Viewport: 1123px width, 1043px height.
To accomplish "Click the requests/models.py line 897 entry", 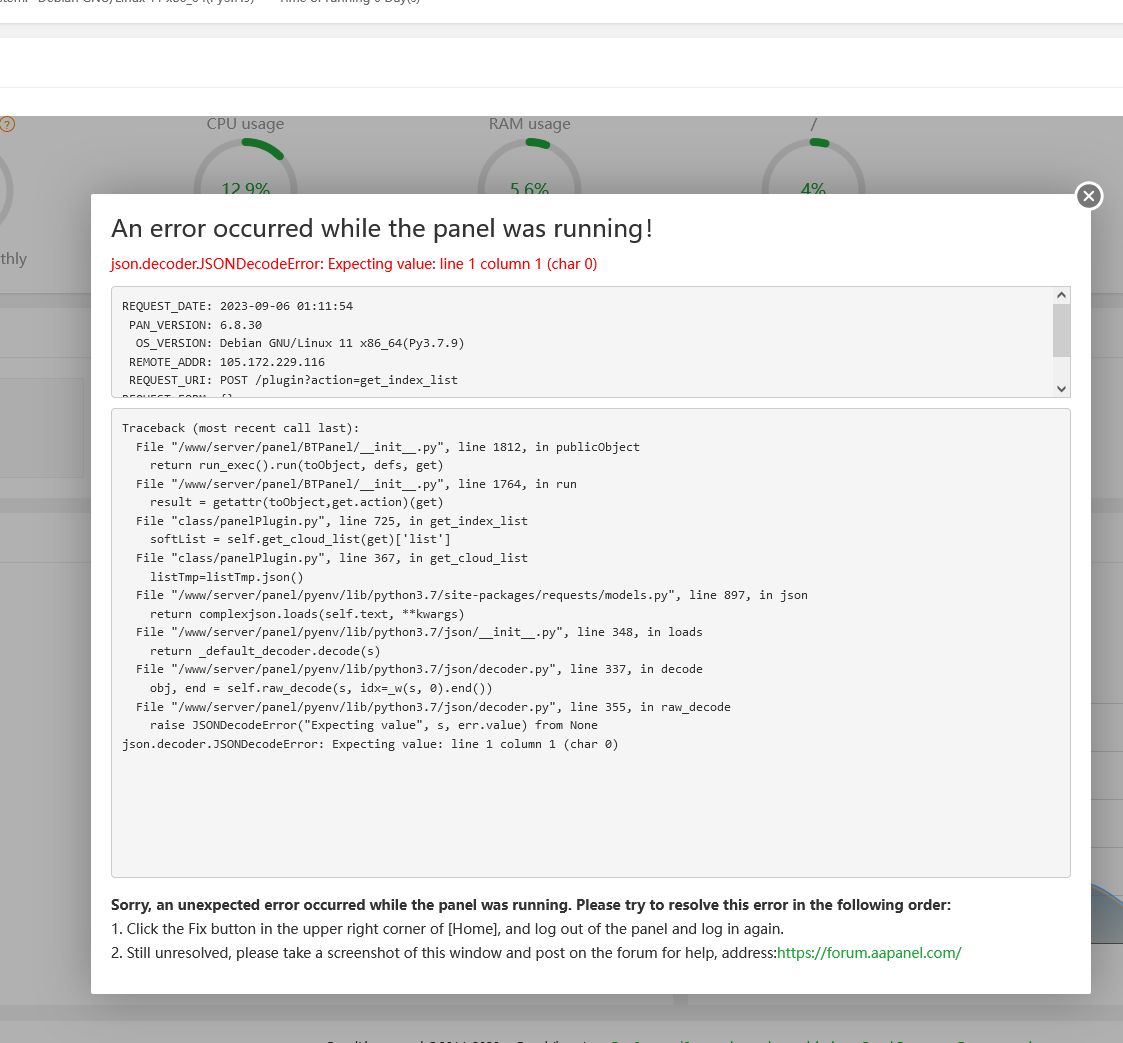I will click(472, 595).
